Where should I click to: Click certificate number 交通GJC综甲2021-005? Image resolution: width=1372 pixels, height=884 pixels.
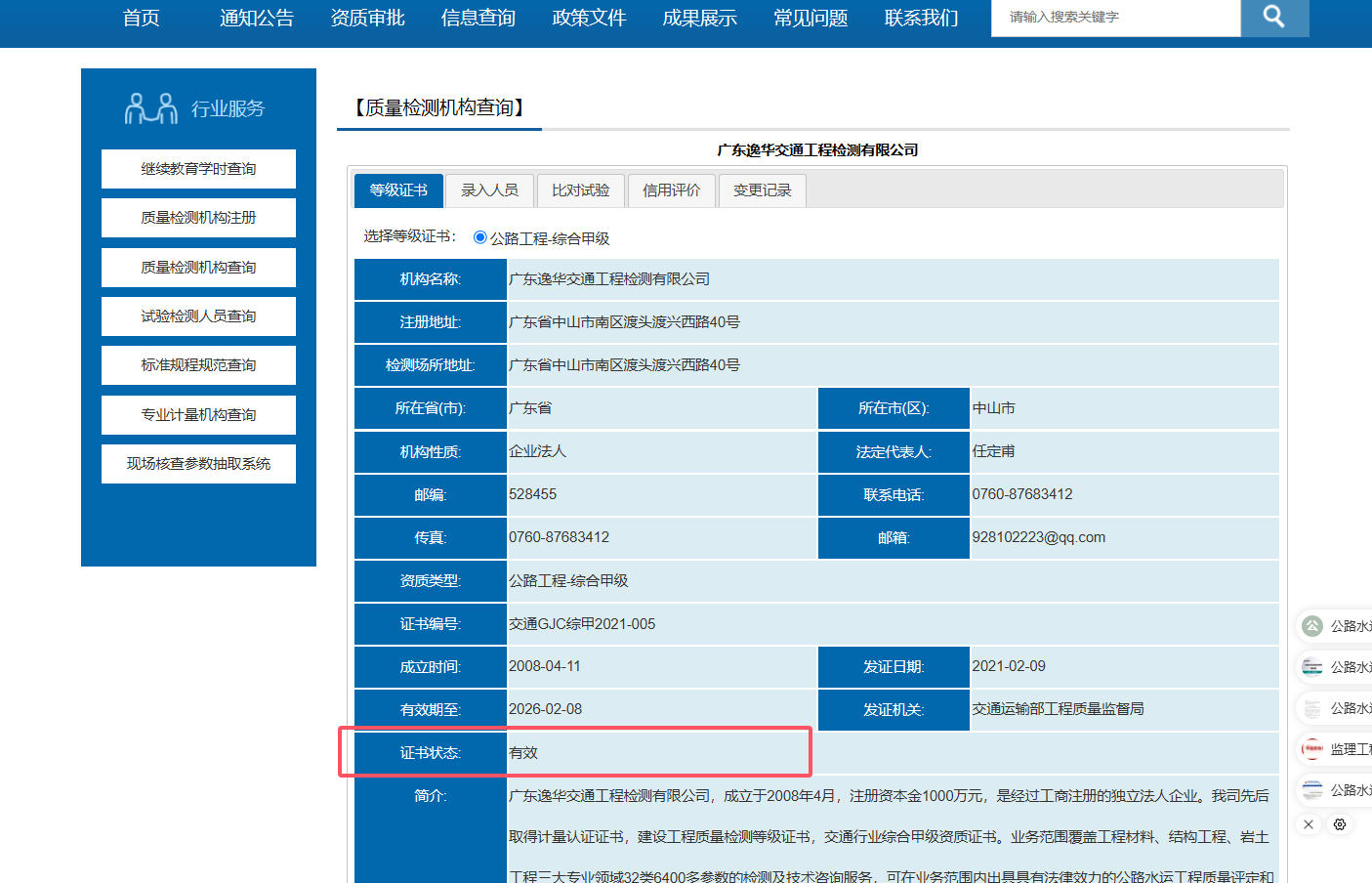point(582,624)
